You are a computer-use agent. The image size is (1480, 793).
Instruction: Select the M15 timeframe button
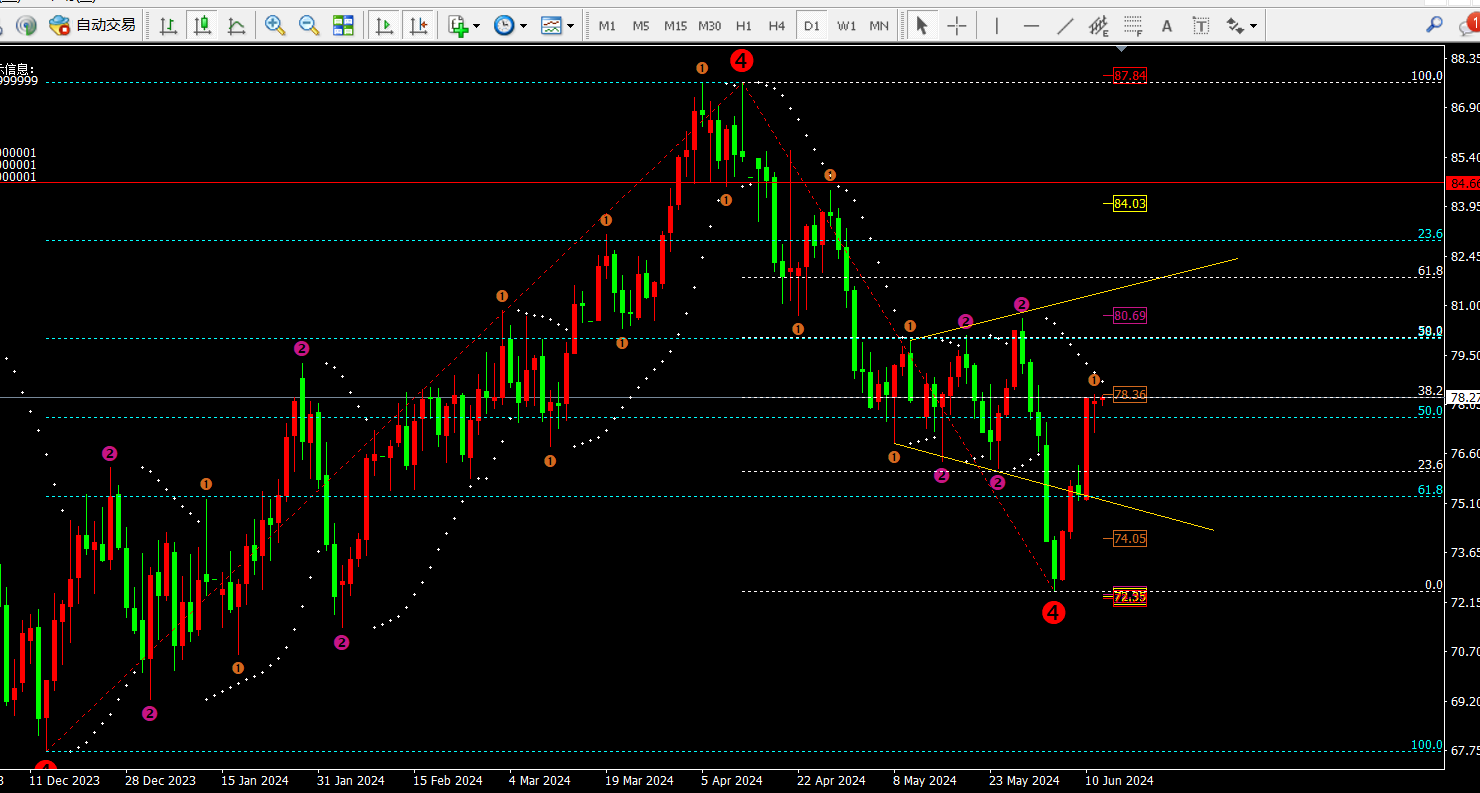click(x=675, y=26)
